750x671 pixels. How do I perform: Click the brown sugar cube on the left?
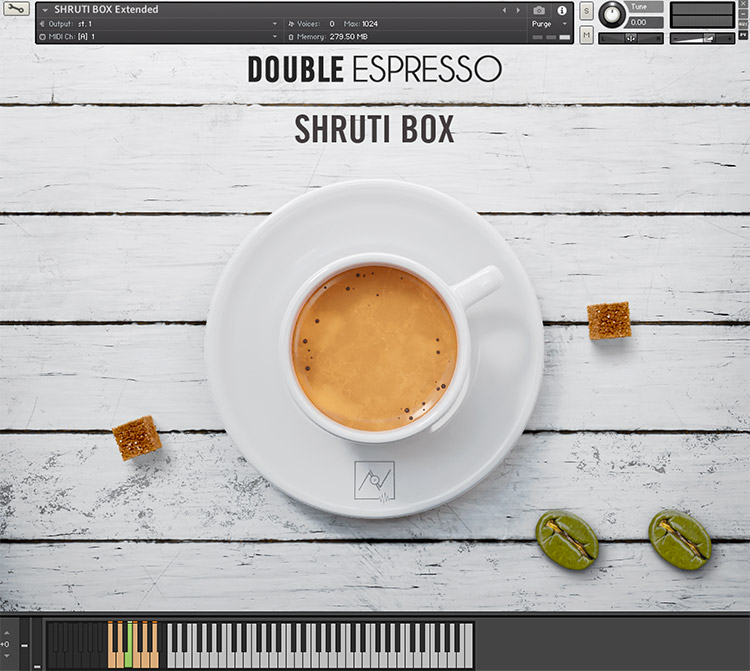tap(137, 438)
